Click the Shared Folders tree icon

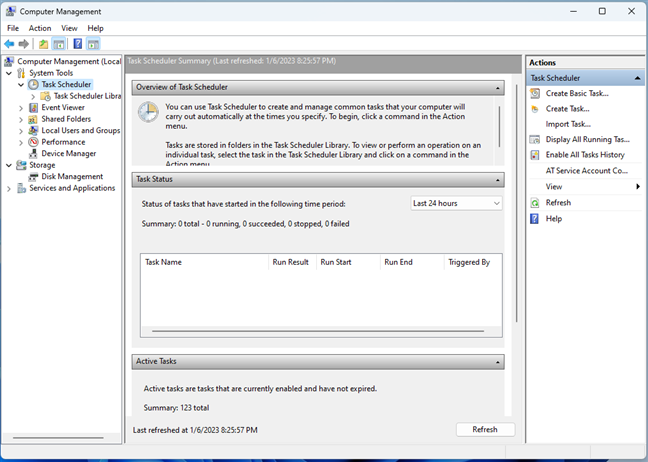click(33, 119)
